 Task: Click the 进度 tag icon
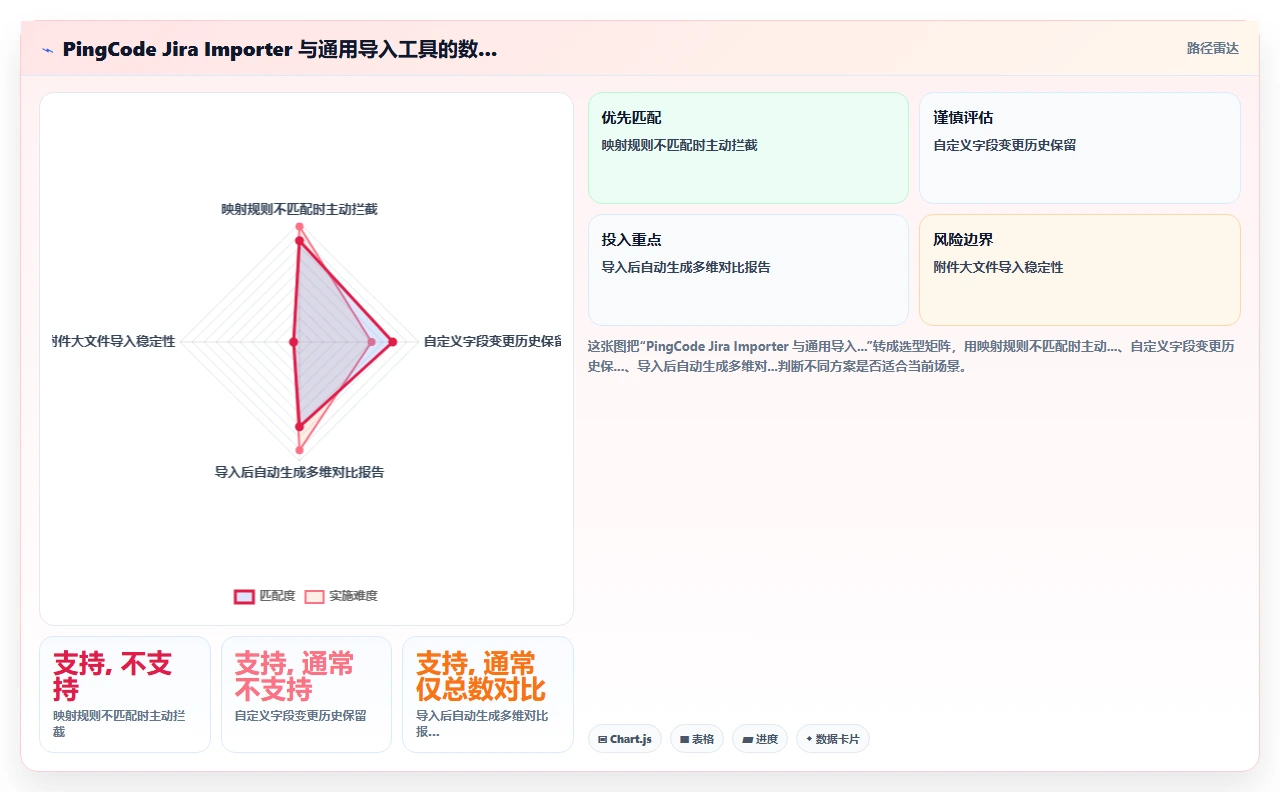[x=747, y=739]
